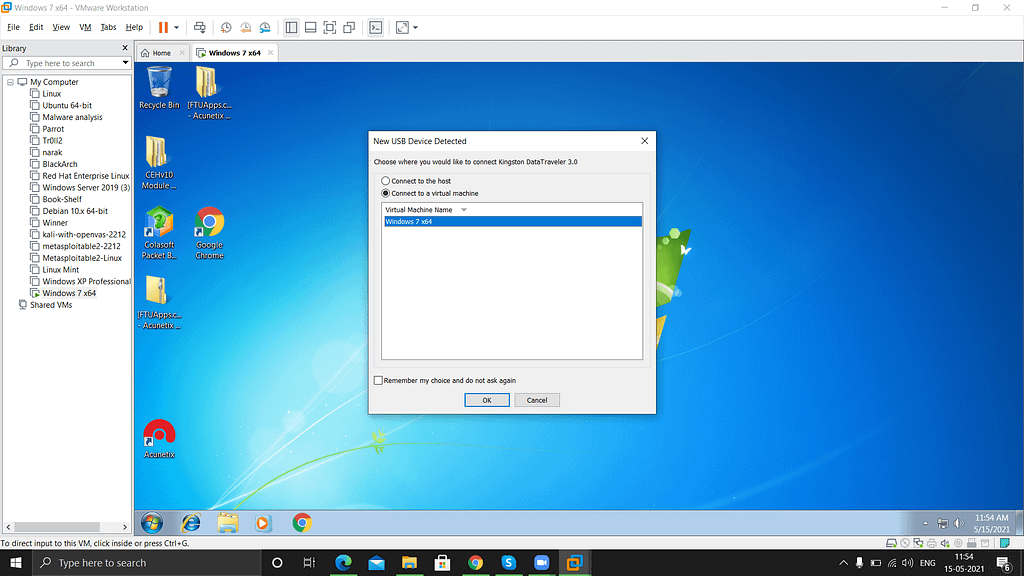The height and width of the screenshot is (576, 1024).
Task: Select Windows 7 x64 in device list
Action: [x=513, y=222]
